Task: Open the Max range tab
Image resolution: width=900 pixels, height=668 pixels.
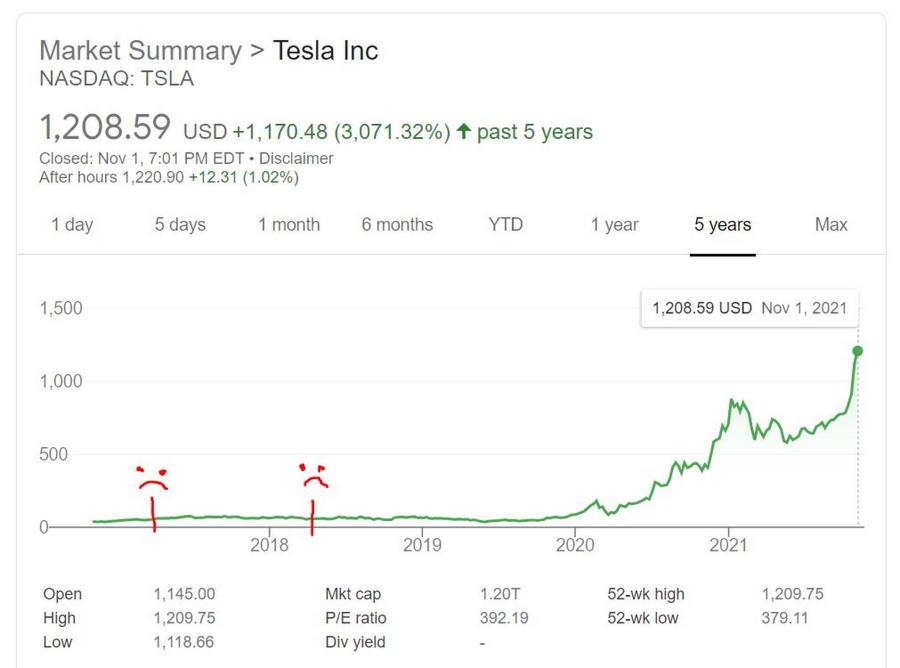Action: [x=831, y=224]
